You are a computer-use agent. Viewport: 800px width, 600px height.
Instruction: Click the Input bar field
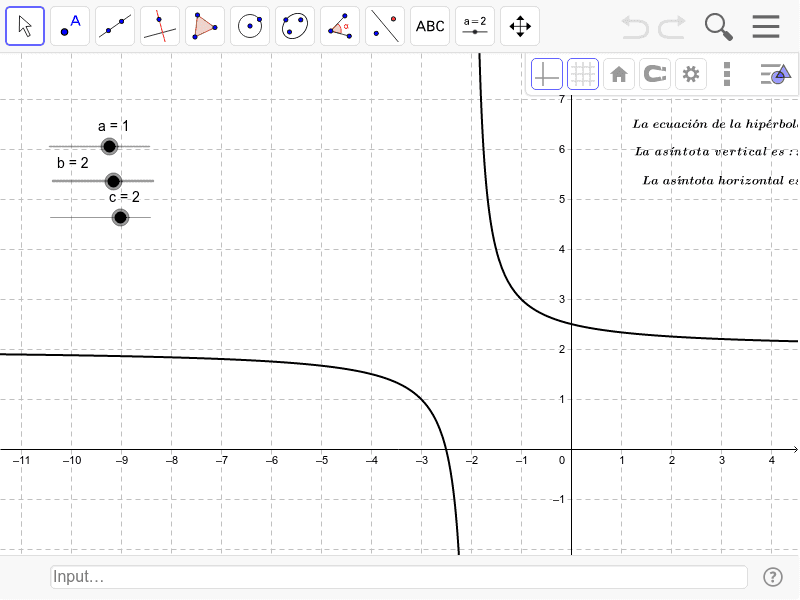point(399,577)
